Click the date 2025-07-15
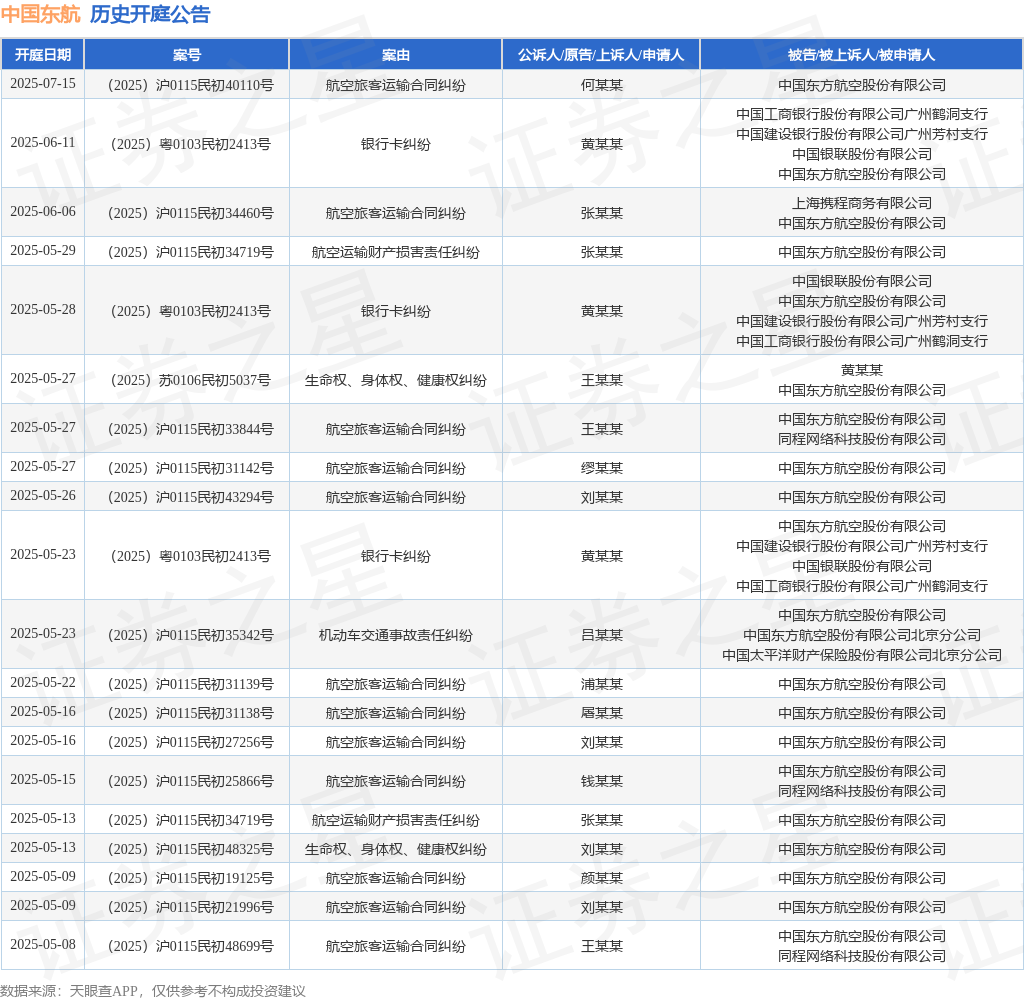 pos(43,84)
